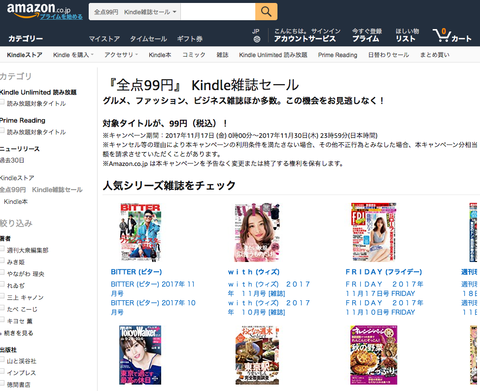This screenshot has width=480, height=391.
Task: Click FRIDAY (フライデー) series title link
Action: 384,272
